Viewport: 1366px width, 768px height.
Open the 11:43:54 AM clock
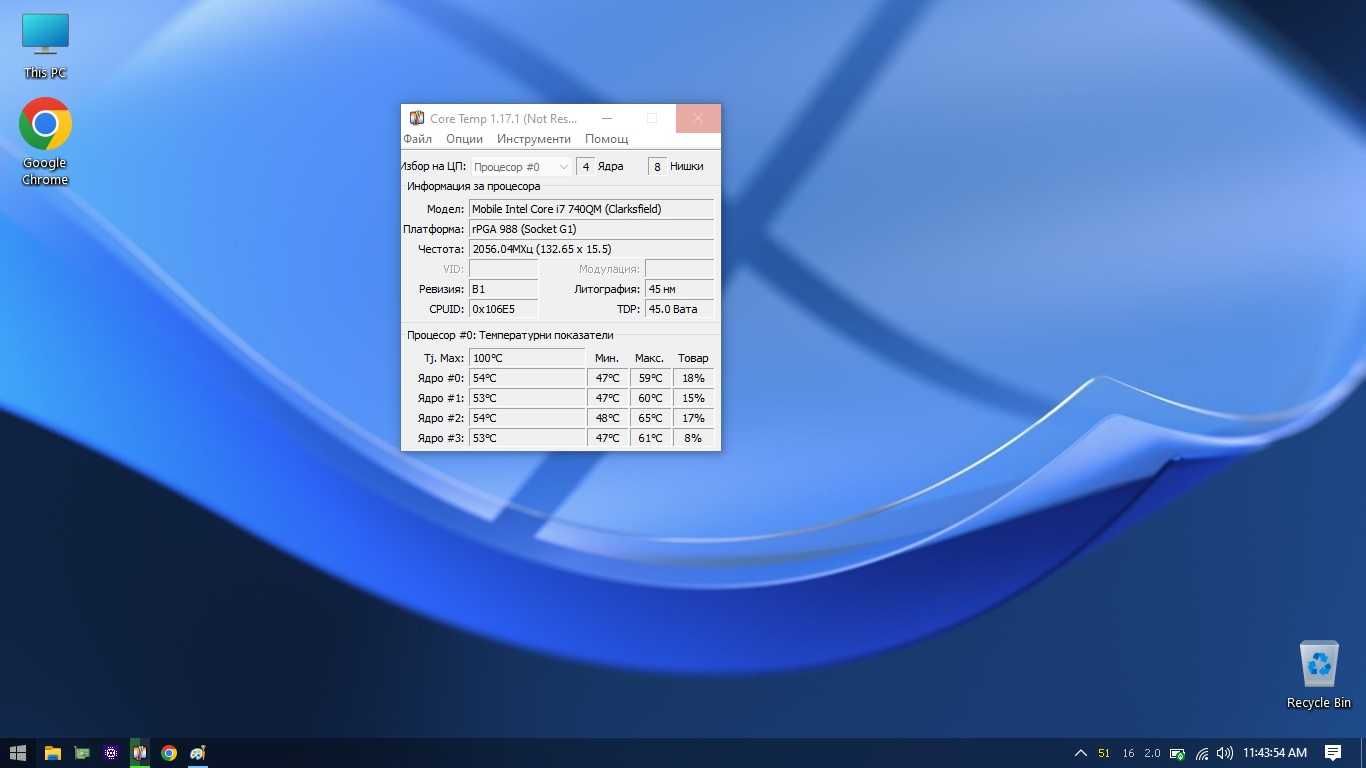1275,753
